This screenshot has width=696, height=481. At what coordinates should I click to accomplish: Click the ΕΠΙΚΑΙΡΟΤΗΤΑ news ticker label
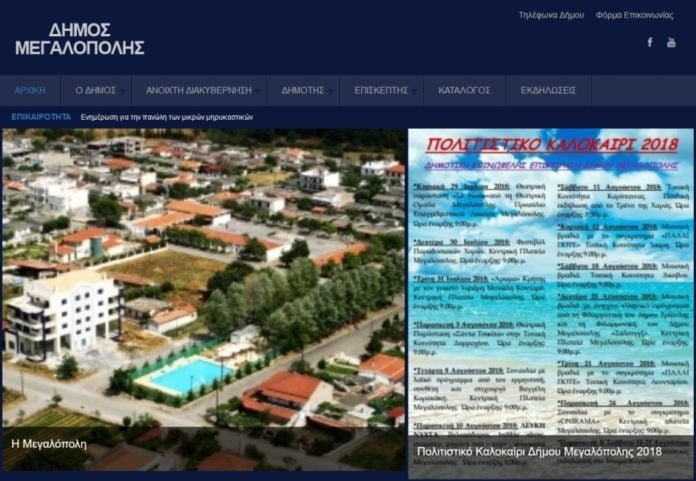click(x=41, y=117)
